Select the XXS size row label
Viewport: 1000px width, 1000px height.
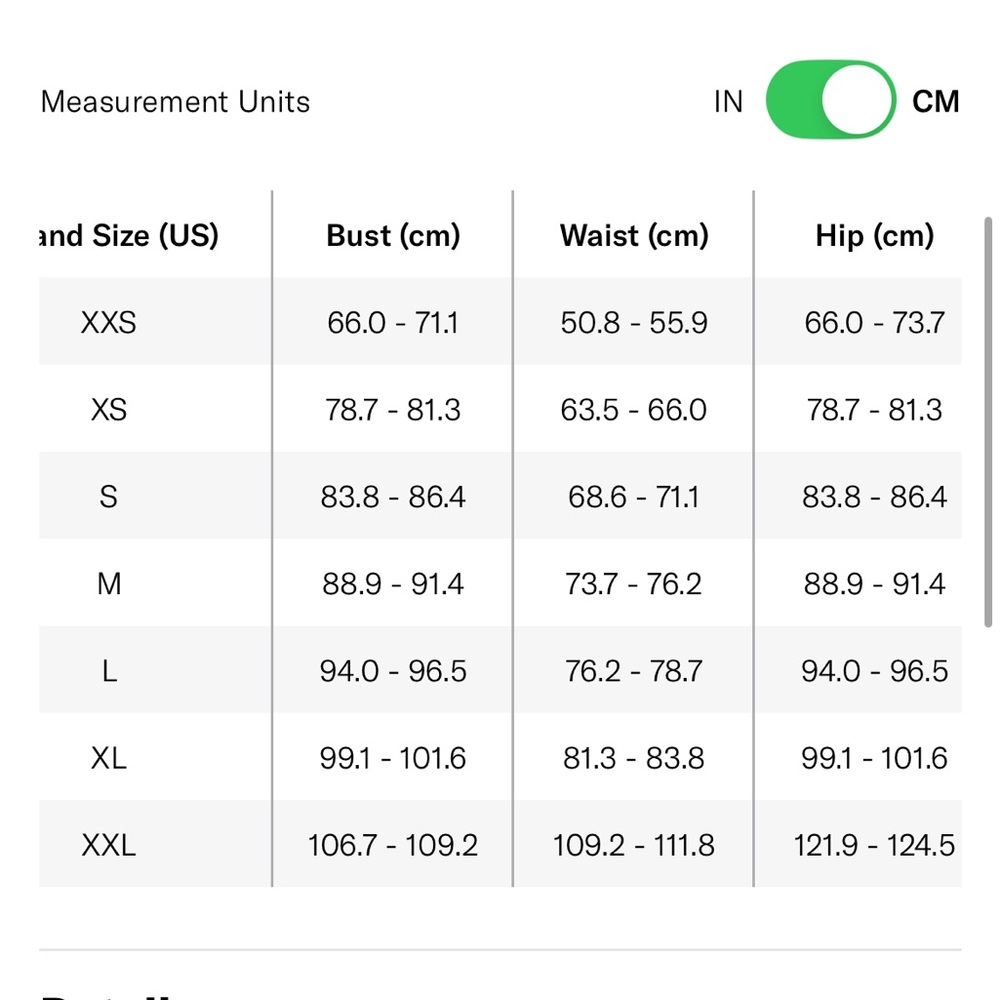tap(108, 322)
